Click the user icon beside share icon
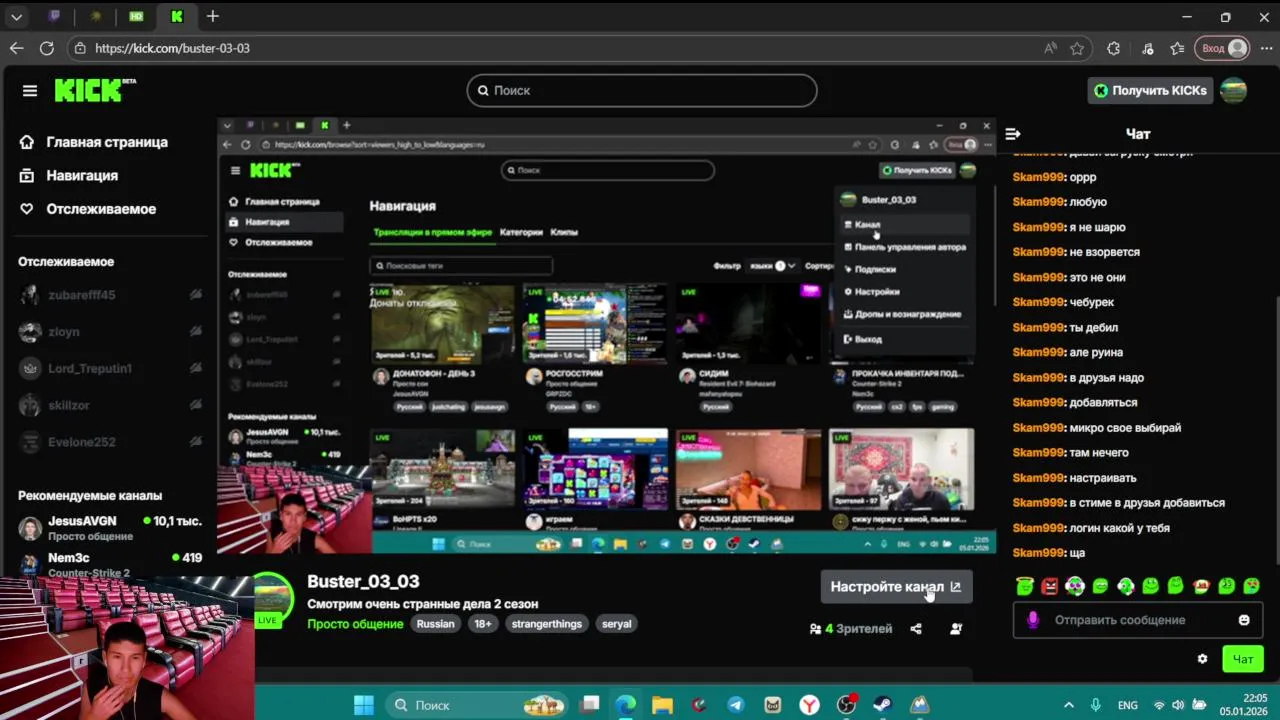1280x720 pixels. click(956, 629)
